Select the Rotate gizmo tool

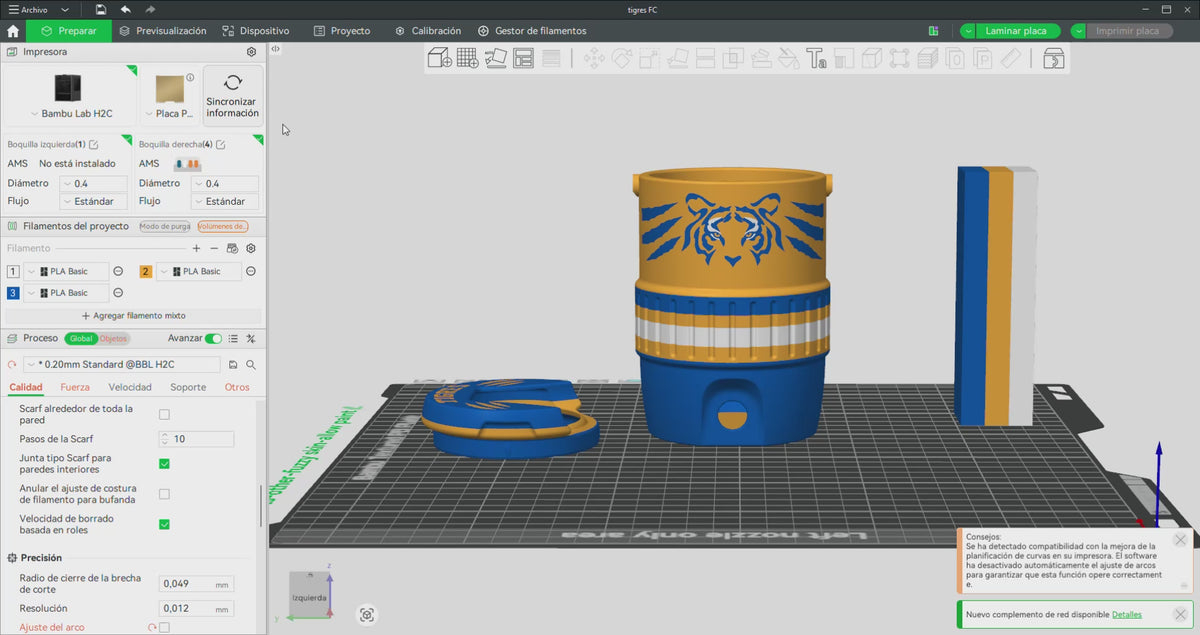(622, 58)
